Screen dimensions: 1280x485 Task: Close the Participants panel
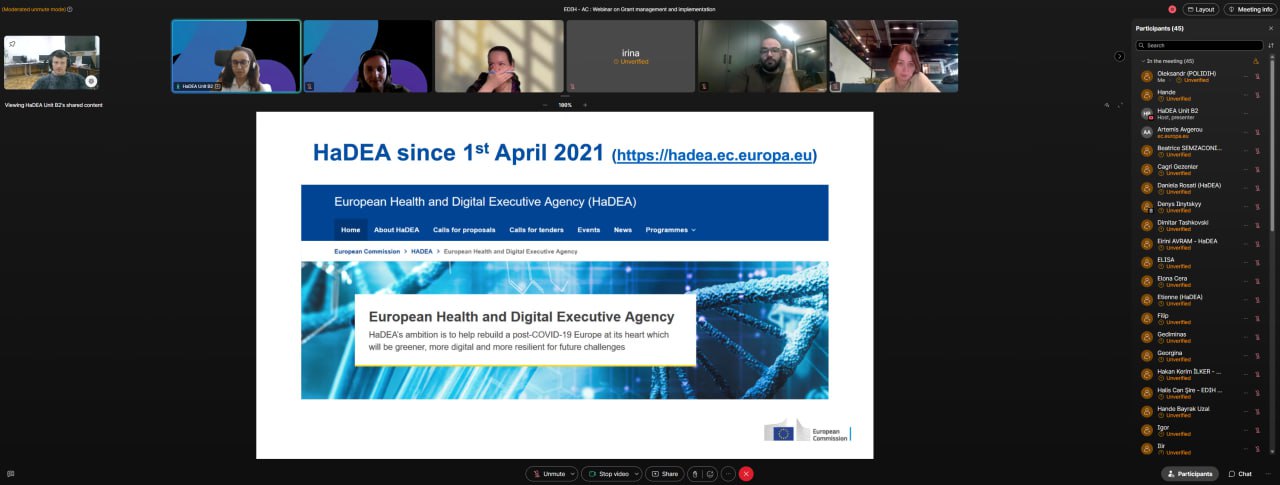[1271, 28]
